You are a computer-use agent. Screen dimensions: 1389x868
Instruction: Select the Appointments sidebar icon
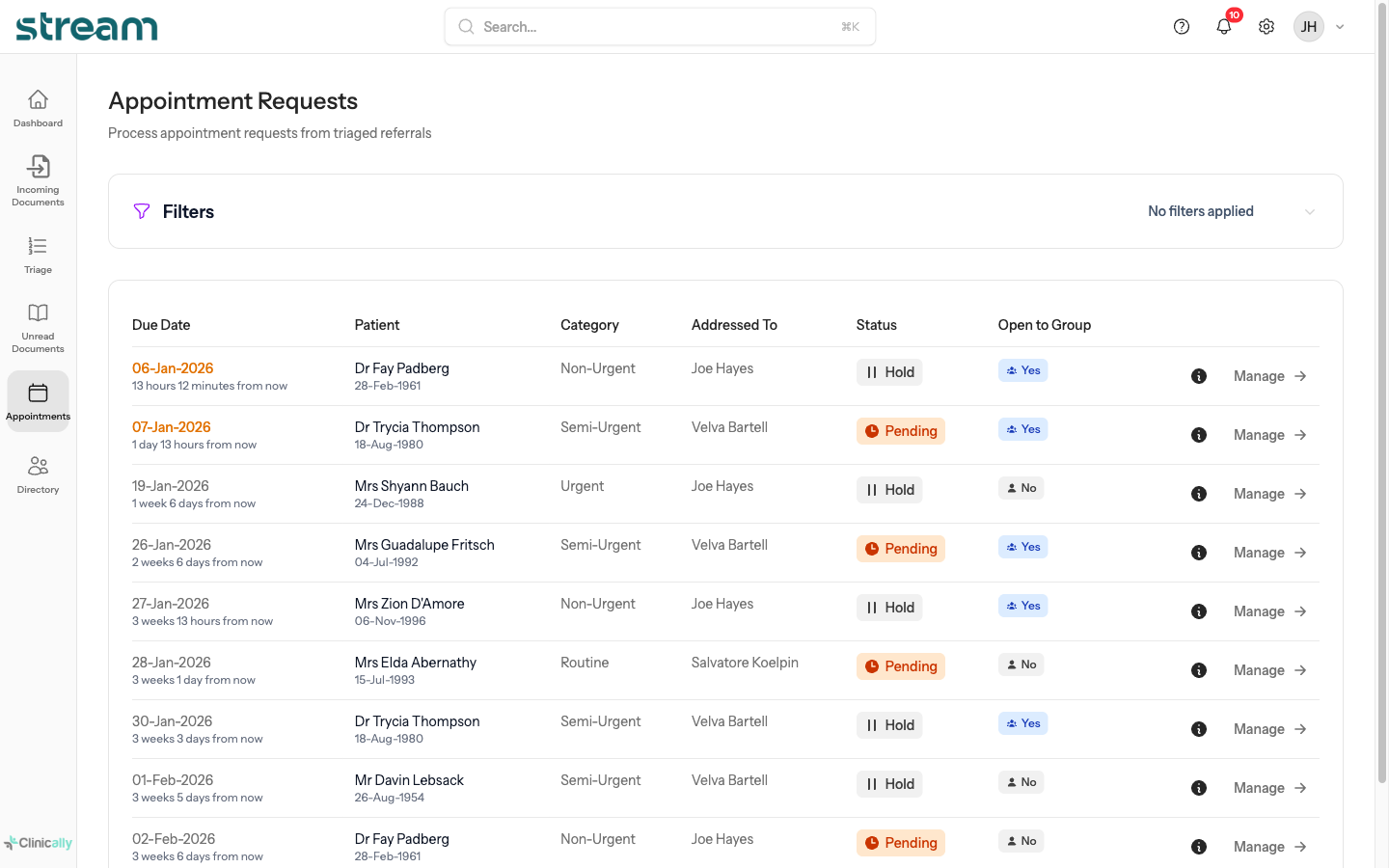38,400
